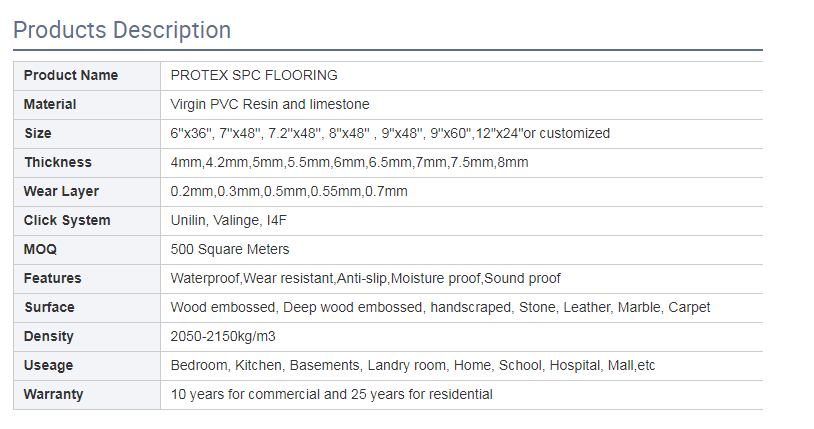Click the Products Description heading

click(x=122, y=30)
